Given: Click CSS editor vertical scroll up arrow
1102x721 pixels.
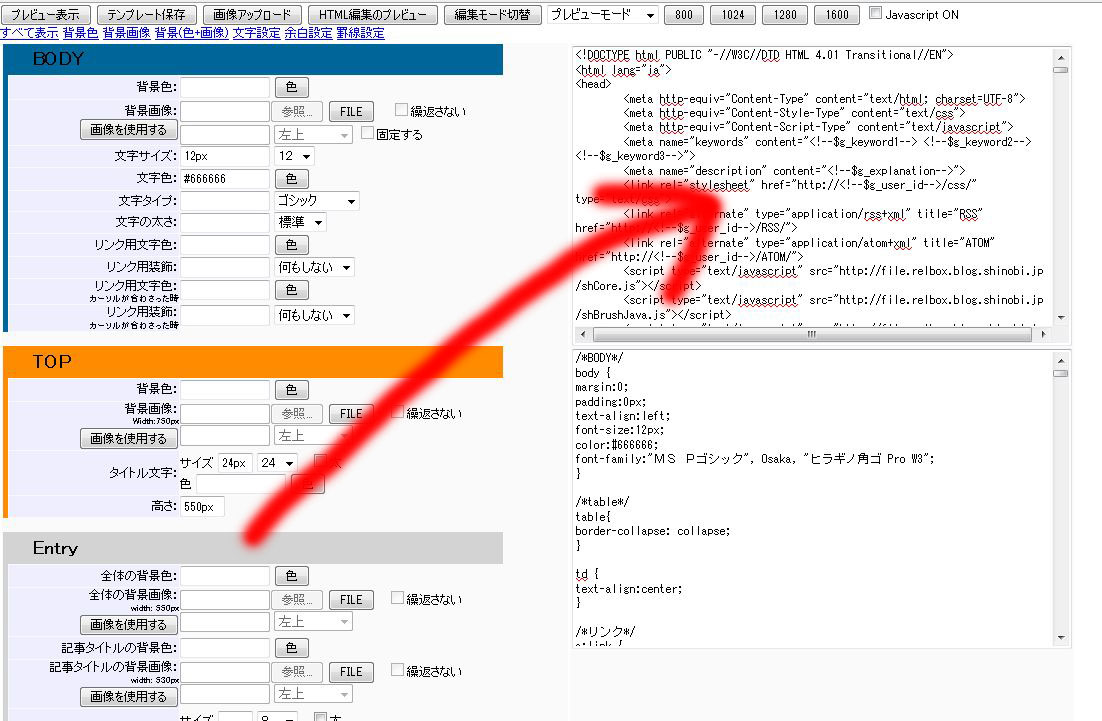Looking at the screenshot, I should pyautogui.click(x=1061, y=360).
